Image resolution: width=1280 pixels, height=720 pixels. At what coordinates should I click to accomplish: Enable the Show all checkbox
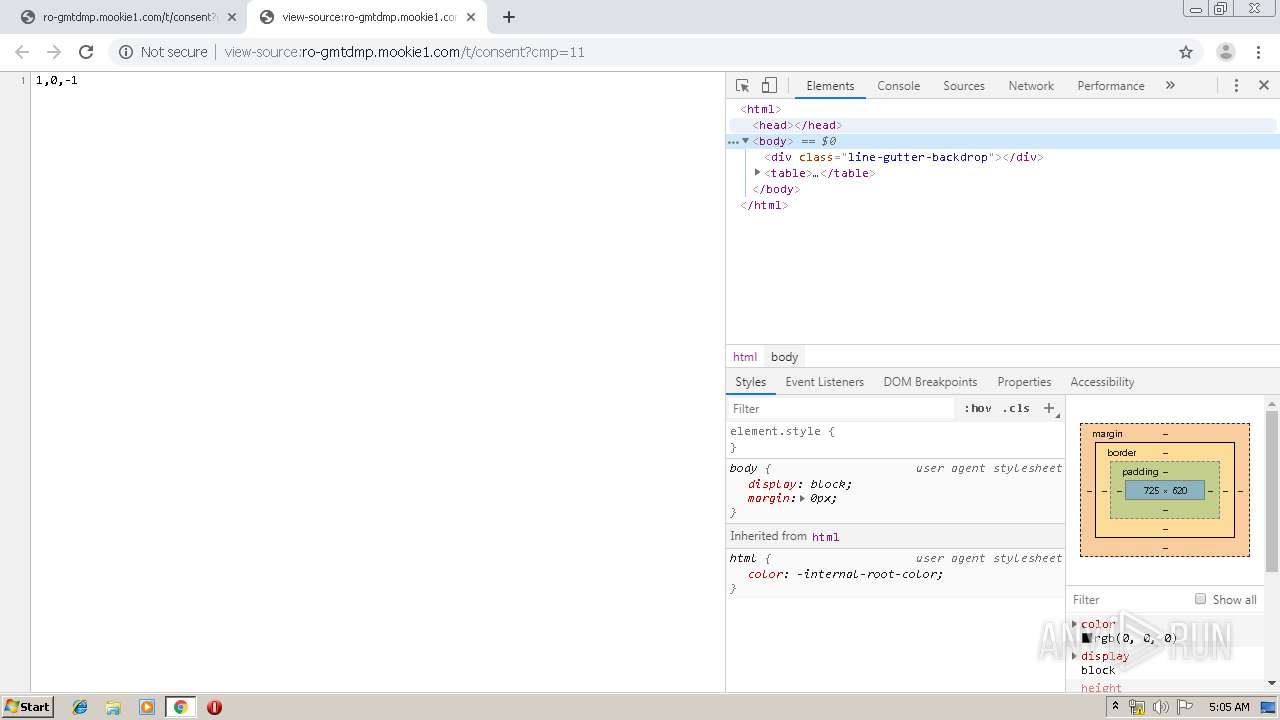point(1200,599)
